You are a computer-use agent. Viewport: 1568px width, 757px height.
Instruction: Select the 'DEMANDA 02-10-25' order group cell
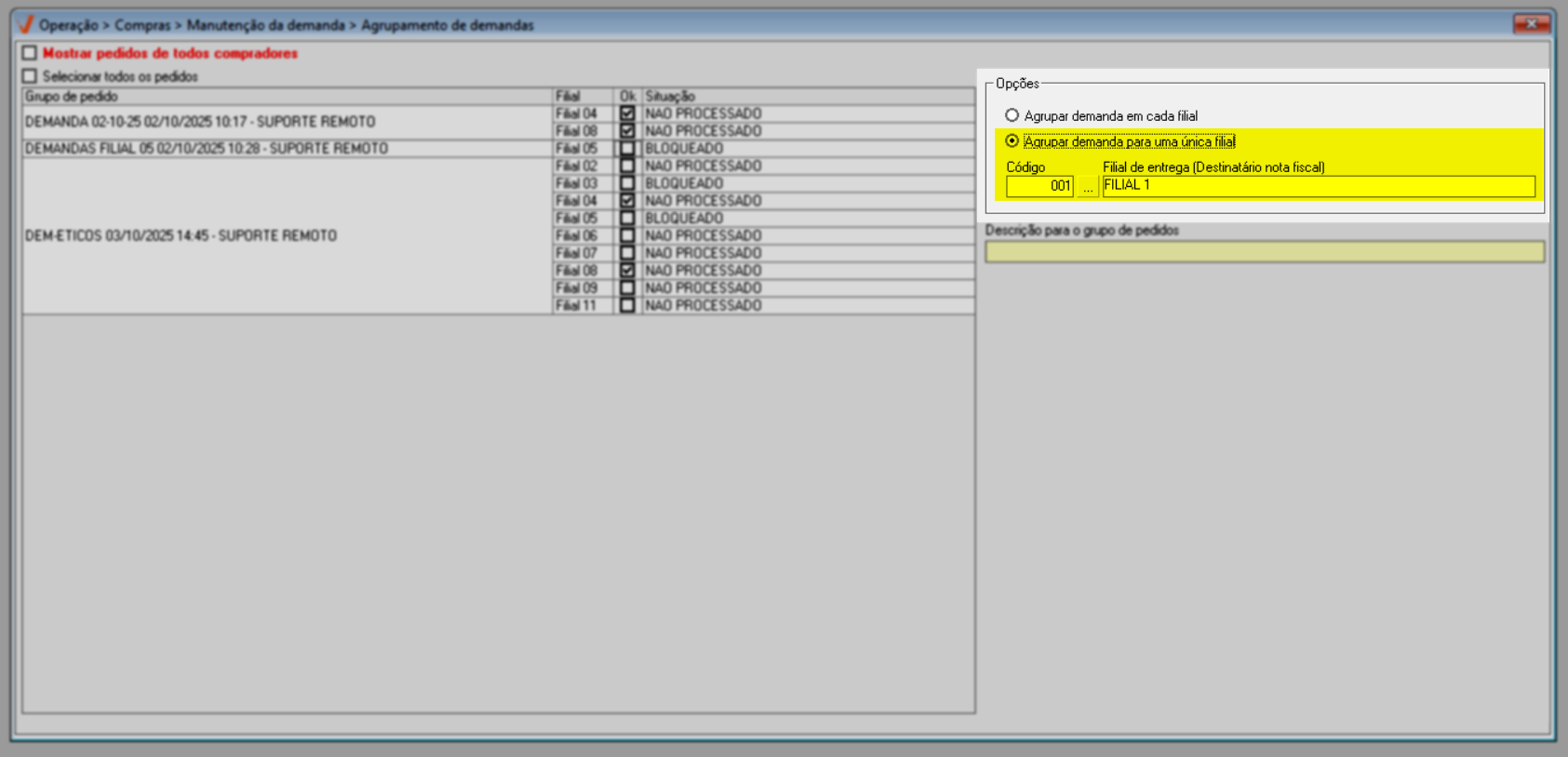288,122
